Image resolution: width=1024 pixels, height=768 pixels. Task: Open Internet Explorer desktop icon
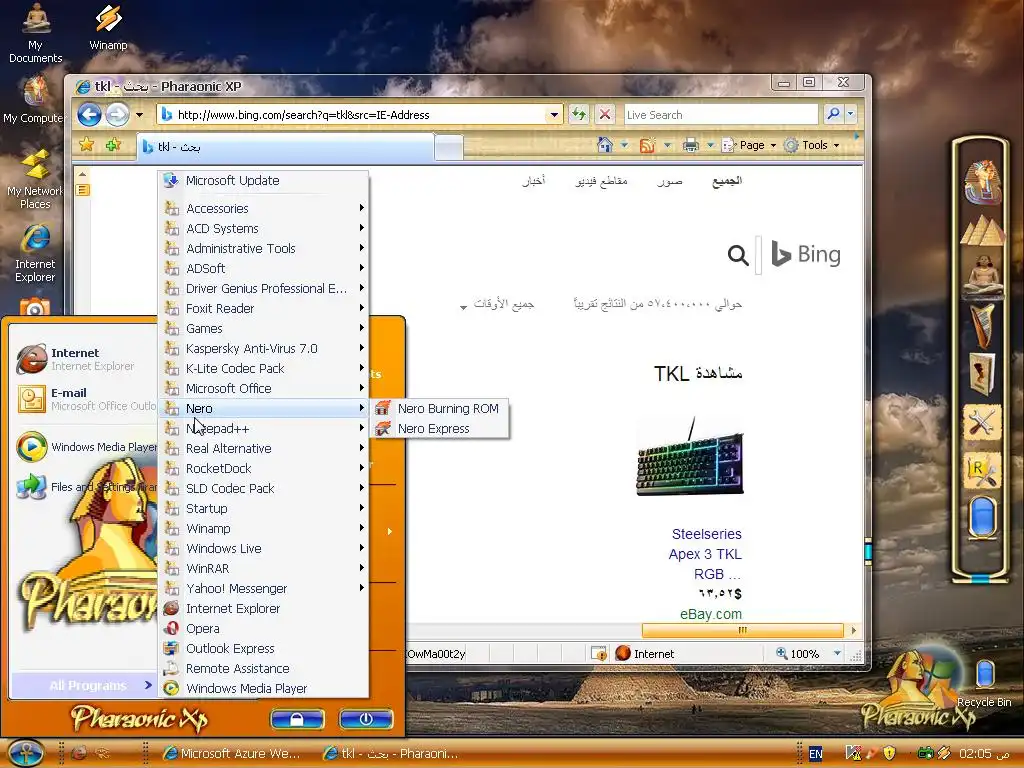(x=35, y=253)
